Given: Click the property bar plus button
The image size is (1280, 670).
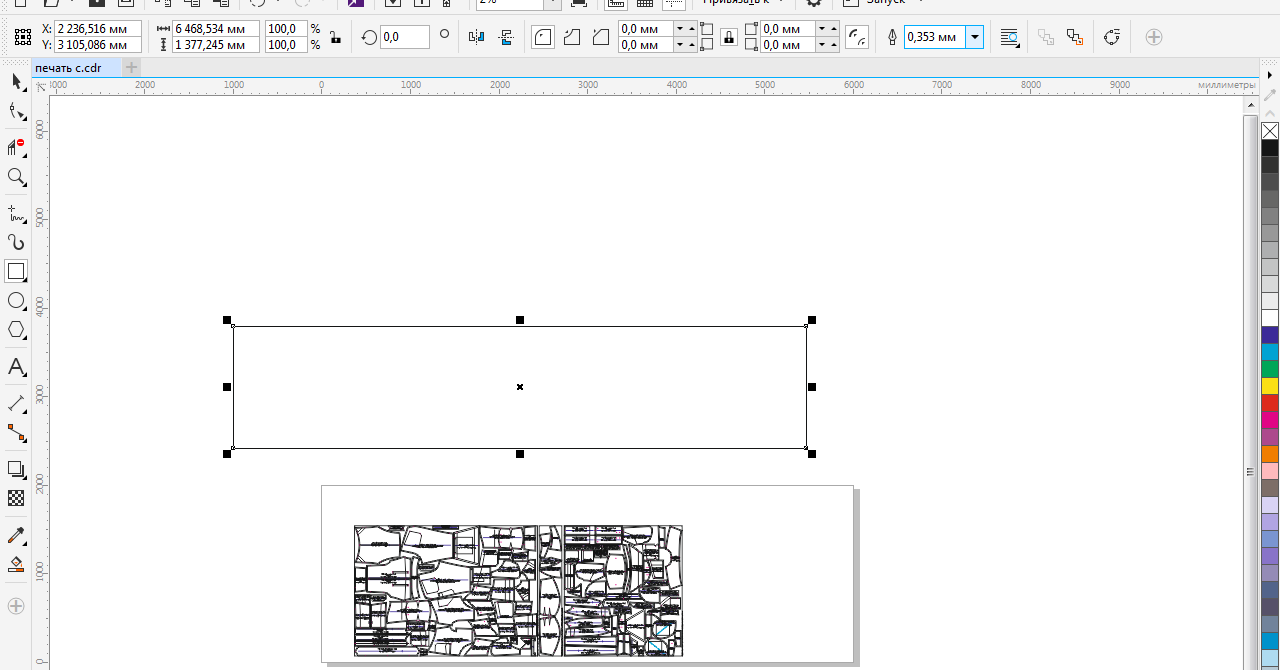Looking at the screenshot, I should pos(1154,37).
